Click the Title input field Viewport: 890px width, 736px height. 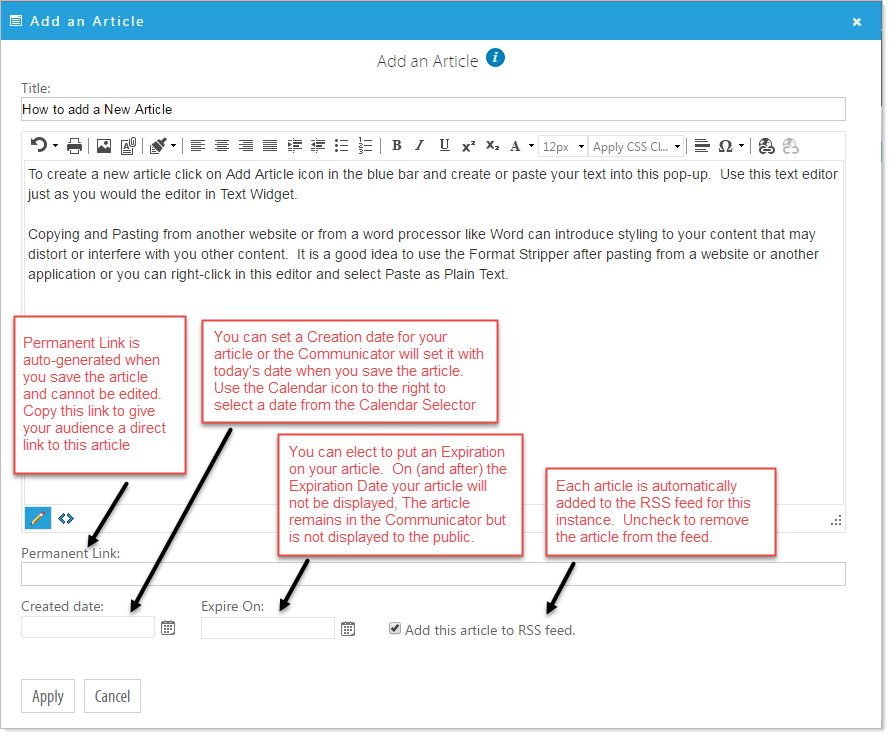click(433, 109)
